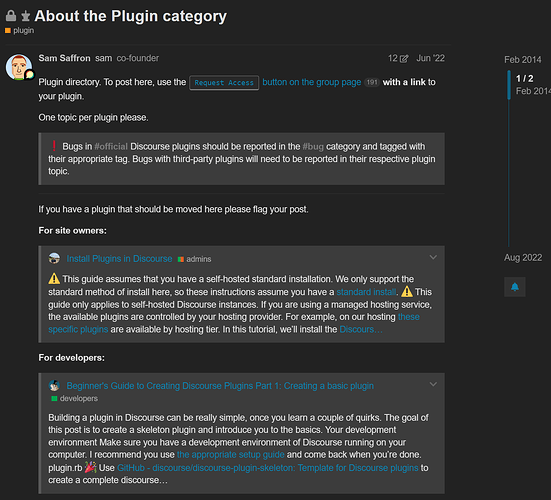Jump to Aug 2022 on the timeline
The height and width of the screenshot is (500, 551).
click(523, 258)
